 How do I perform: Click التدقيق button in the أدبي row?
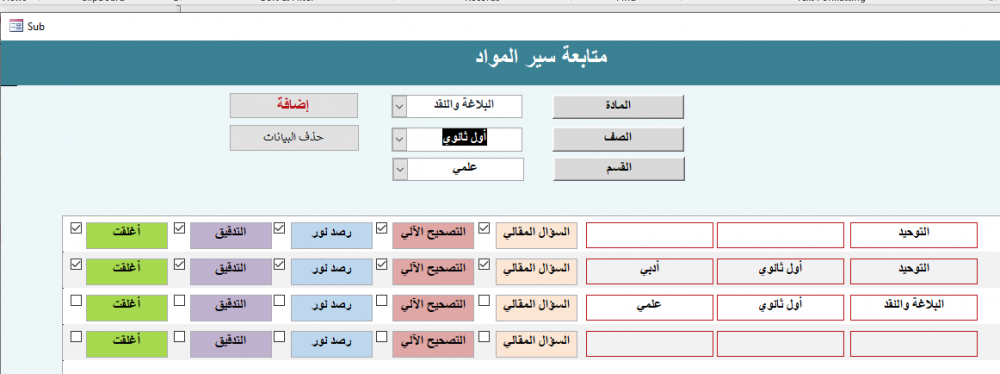[x=231, y=271]
